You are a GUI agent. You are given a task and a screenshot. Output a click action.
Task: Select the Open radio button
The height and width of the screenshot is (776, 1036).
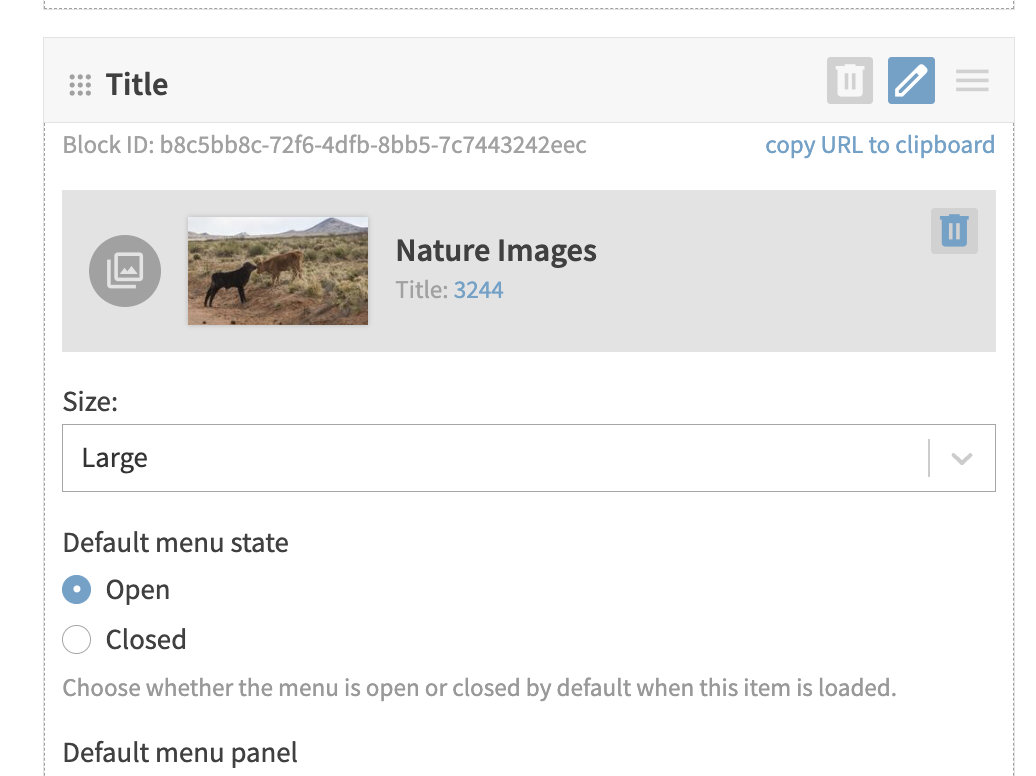click(x=77, y=590)
